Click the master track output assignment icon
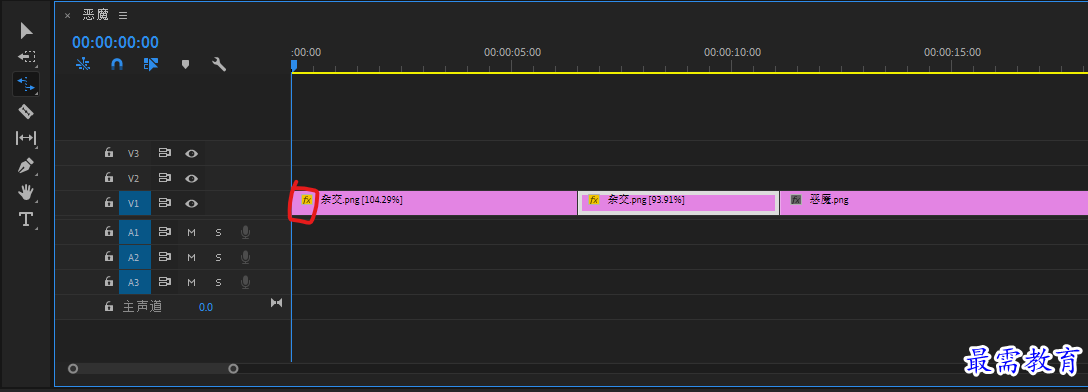Screen dimensions: 1088x392 (x=276, y=302)
